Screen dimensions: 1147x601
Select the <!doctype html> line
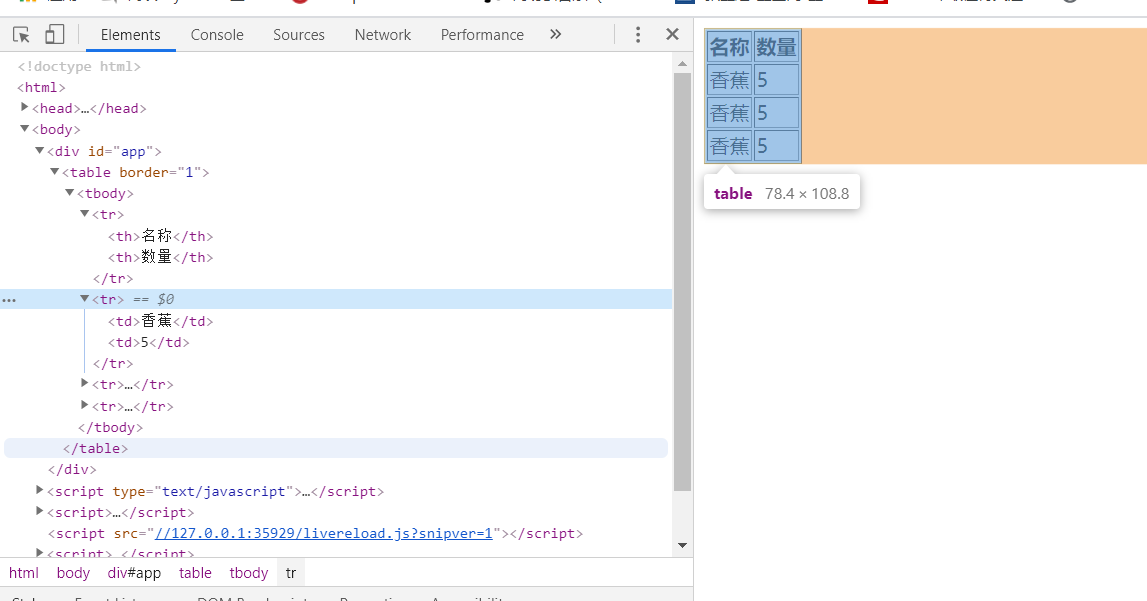coord(79,67)
